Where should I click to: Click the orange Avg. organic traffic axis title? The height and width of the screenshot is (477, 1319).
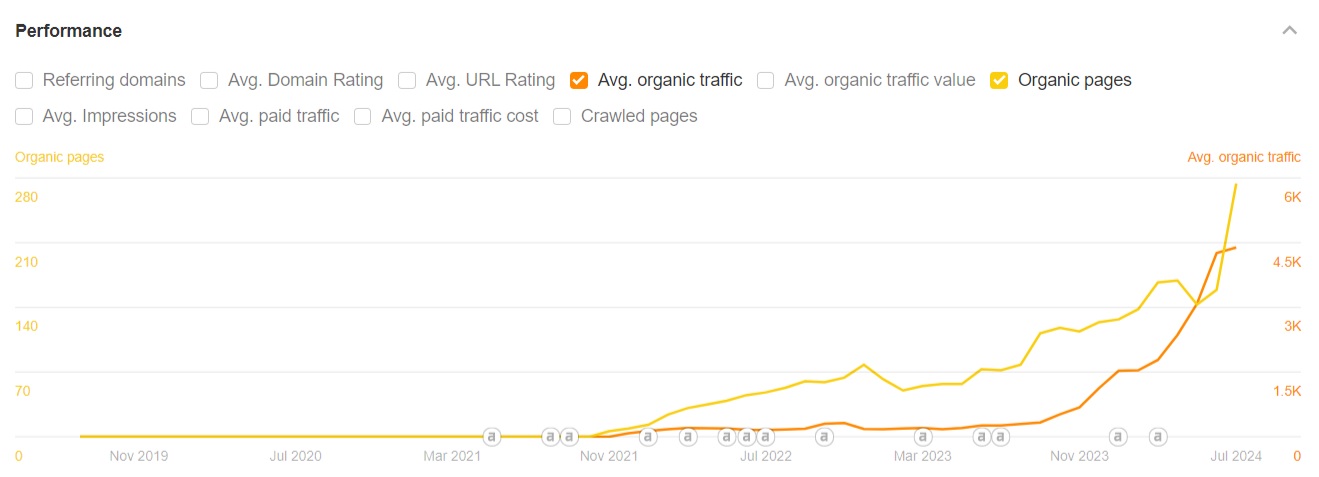click(x=1243, y=157)
